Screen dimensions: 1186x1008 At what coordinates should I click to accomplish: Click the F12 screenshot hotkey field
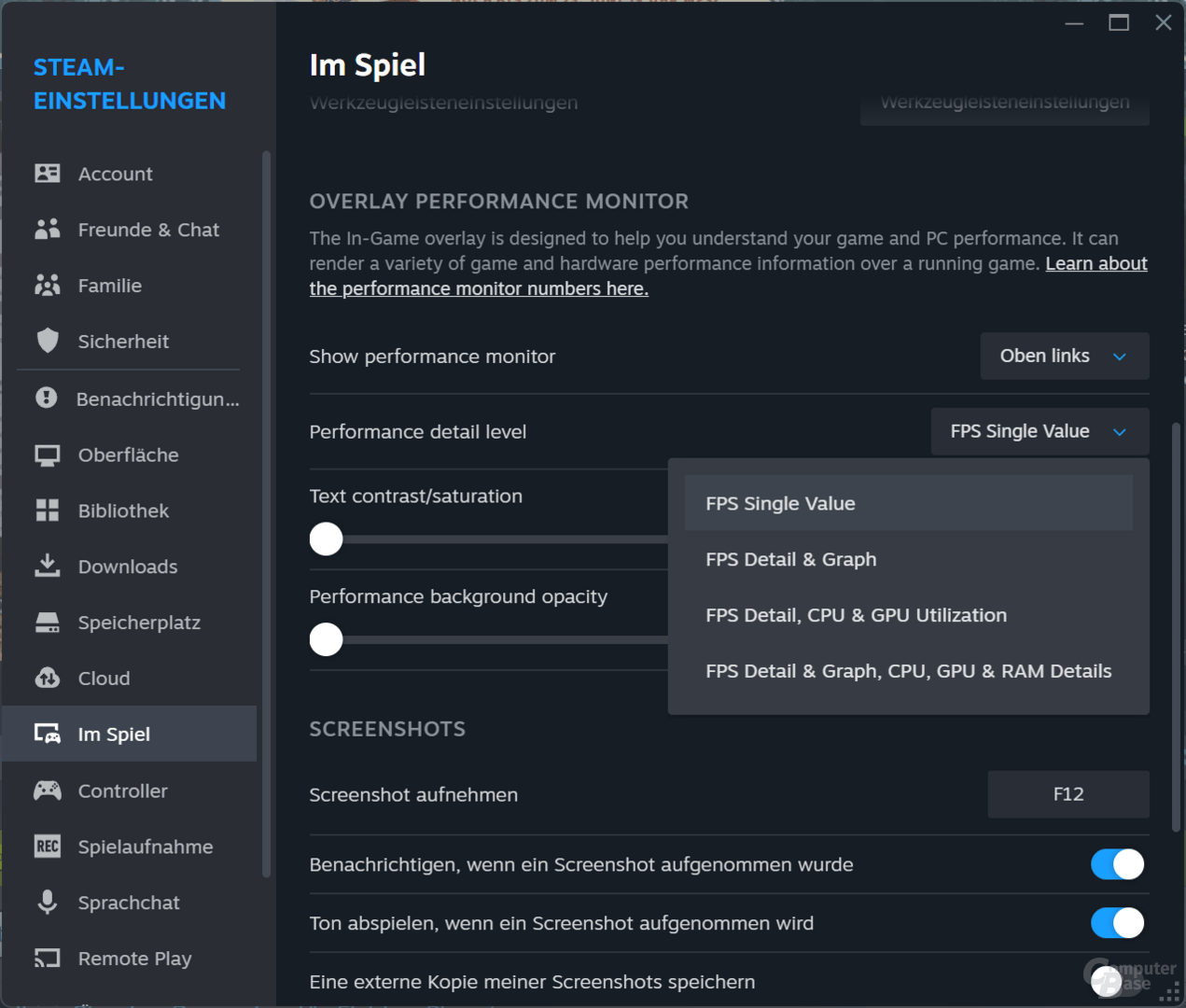click(x=1068, y=794)
